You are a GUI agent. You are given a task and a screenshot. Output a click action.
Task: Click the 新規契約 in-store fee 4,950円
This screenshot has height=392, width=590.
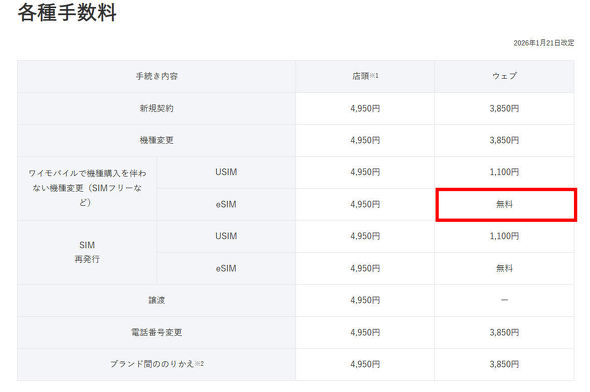[365, 108]
